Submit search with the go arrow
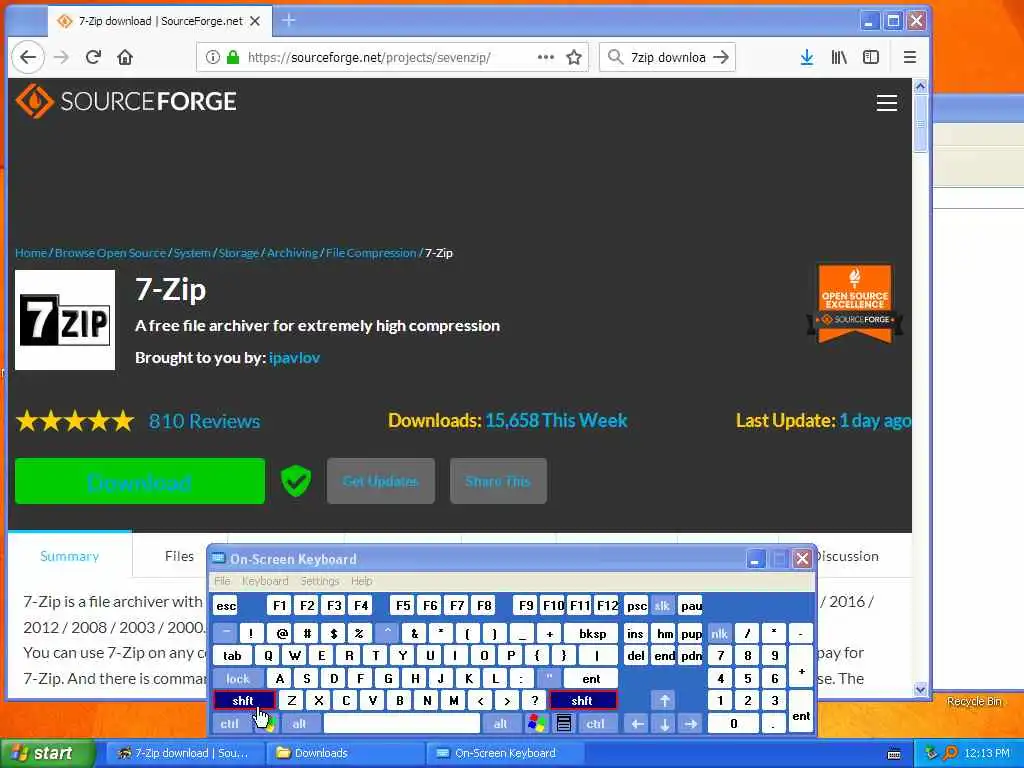The image size is (1024, 768). point(721,57)
